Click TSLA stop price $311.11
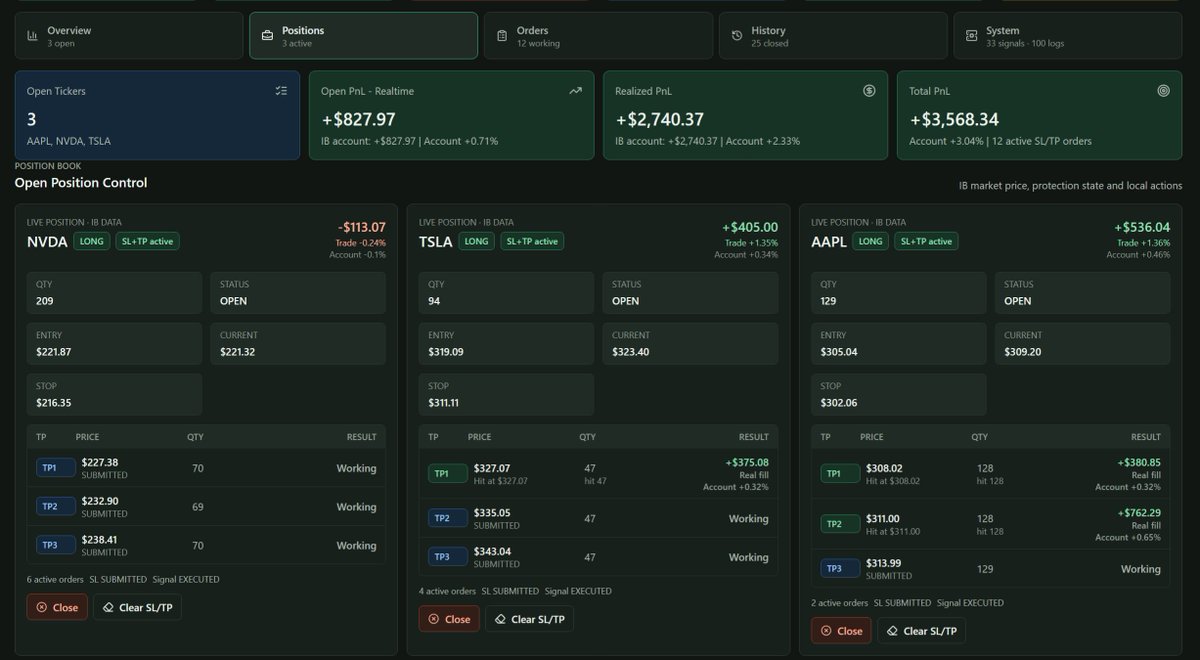This screenshot has height=660, width=1200. [444, 403]
